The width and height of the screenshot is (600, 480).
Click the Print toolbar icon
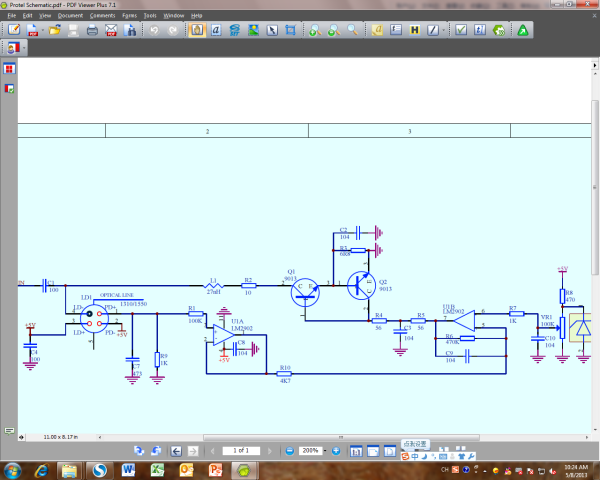tap(92, 31)
